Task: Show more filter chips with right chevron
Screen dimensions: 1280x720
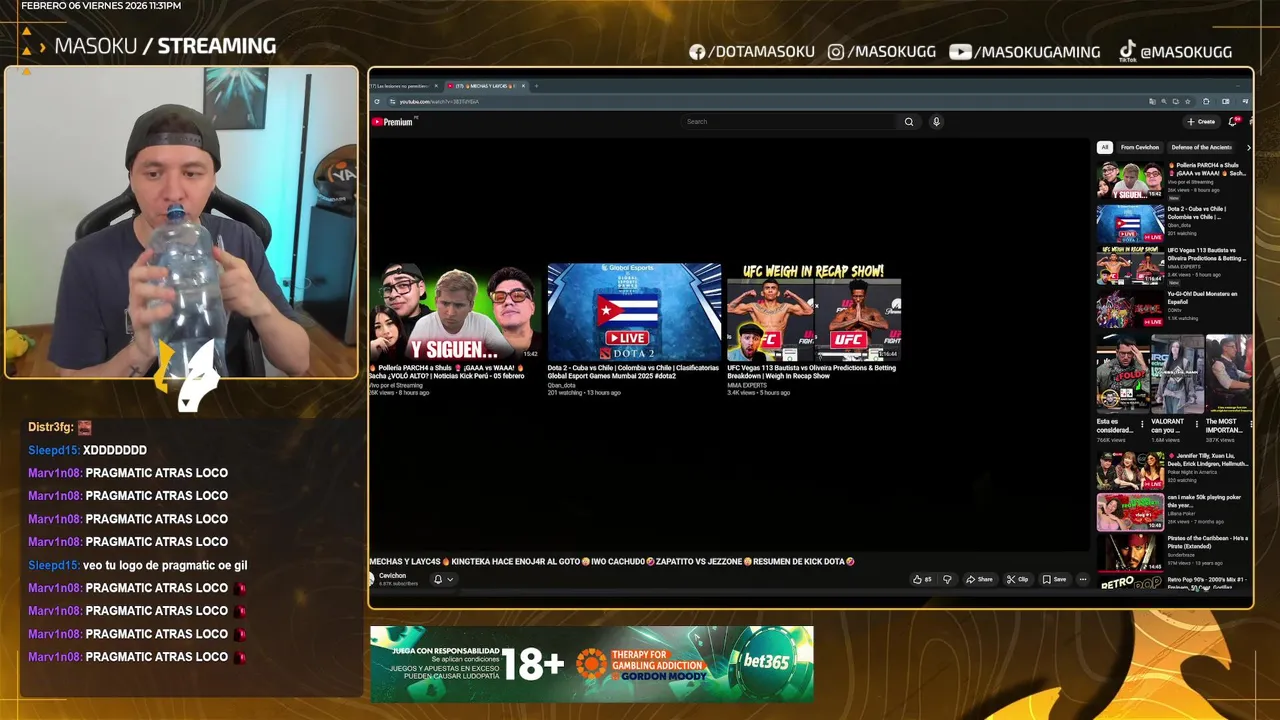Action: point(1247,147)
